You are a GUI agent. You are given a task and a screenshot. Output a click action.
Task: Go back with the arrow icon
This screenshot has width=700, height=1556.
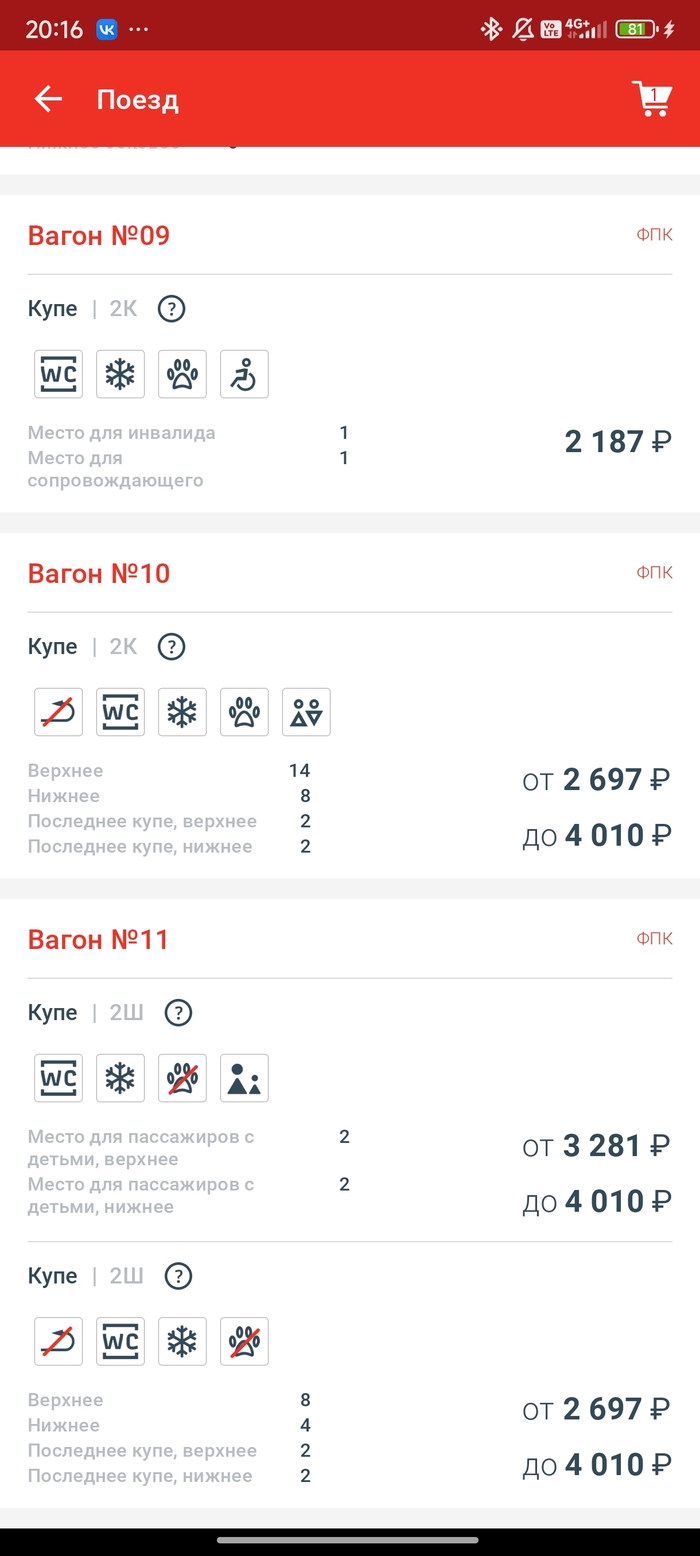(x=48, y=99)
